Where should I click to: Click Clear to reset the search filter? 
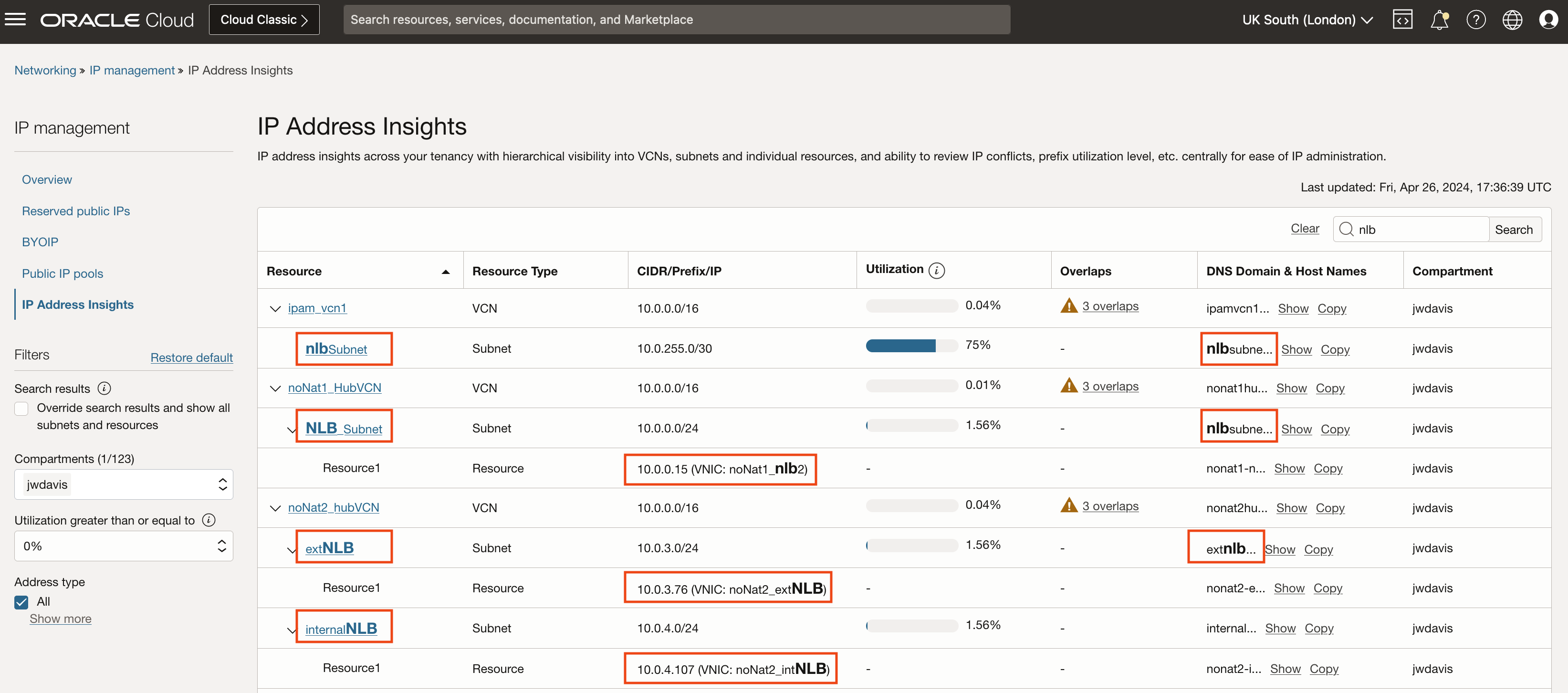[1305, 228]
